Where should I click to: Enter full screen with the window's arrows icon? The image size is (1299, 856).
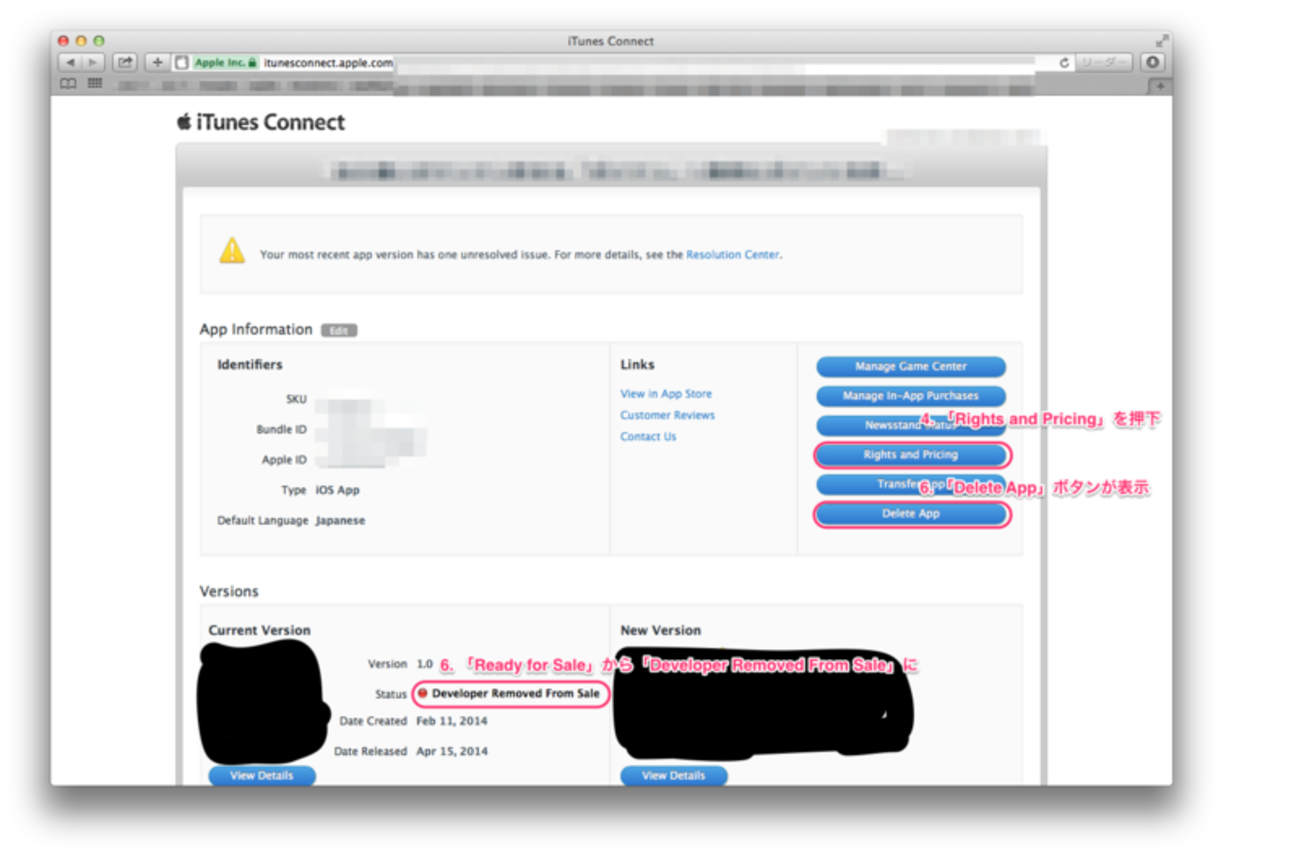pyautogui.click(x=1161, y=41)
